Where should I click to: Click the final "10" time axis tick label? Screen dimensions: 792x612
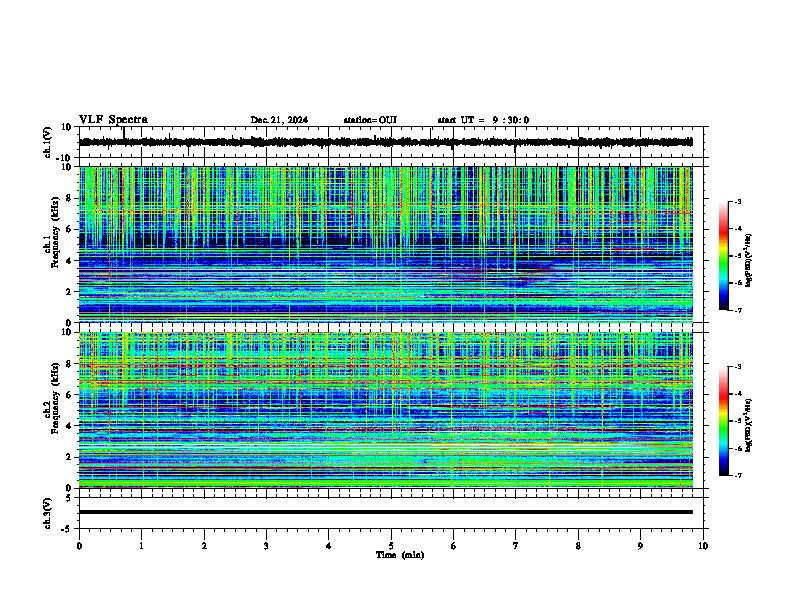point(703,546)
